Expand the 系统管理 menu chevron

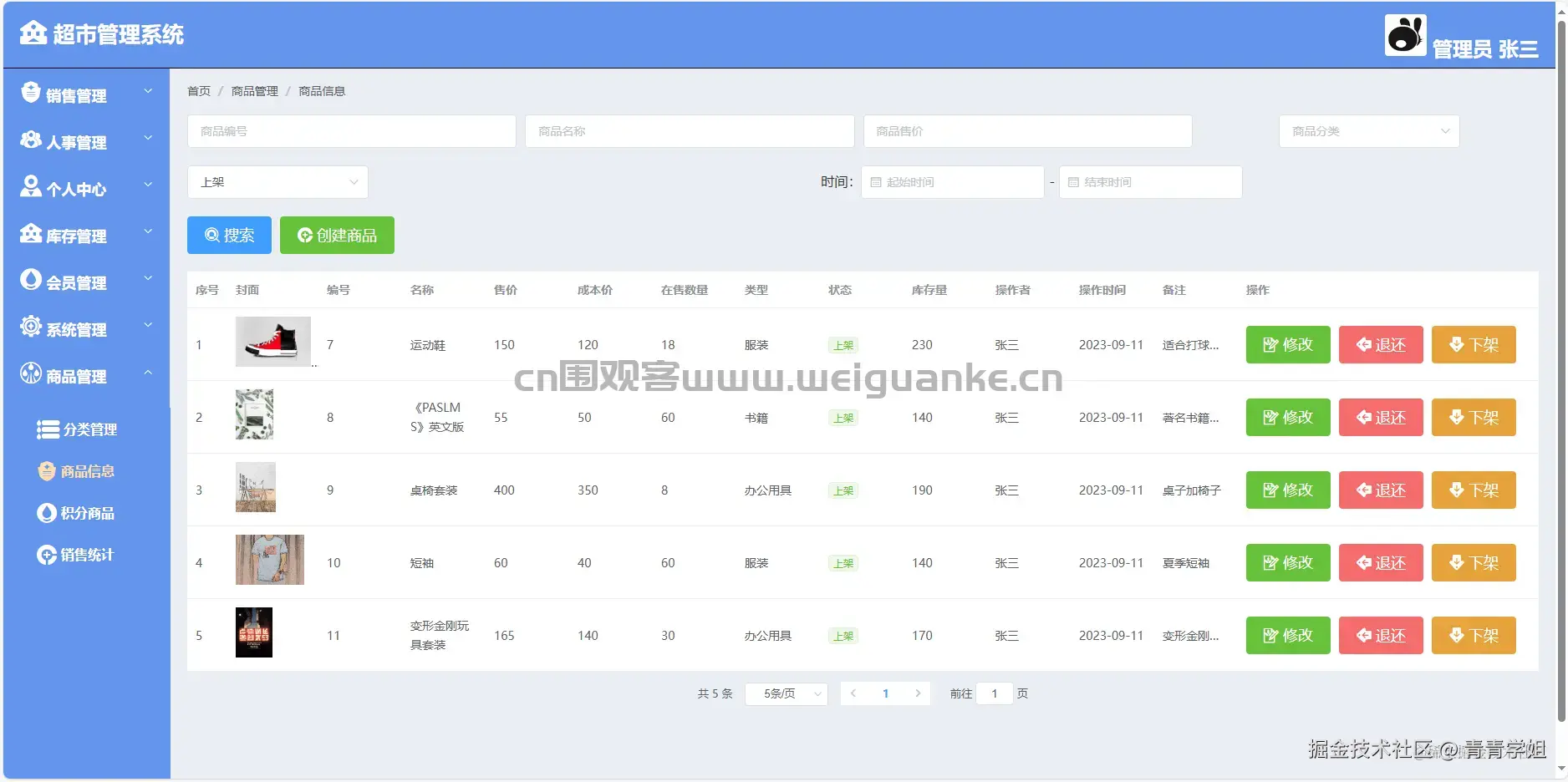(148, 325)
